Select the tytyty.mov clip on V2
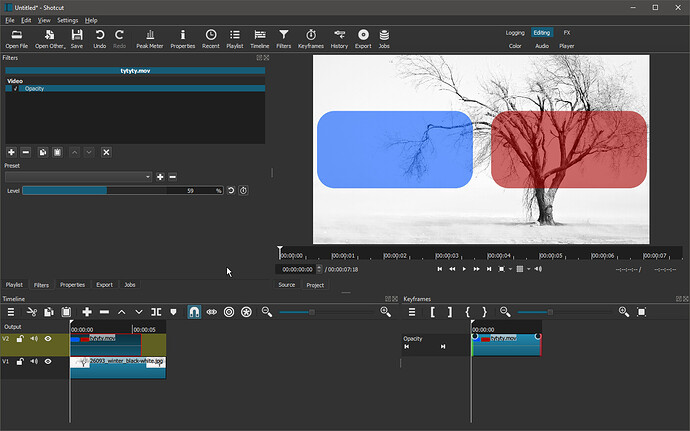The height and width of the screenshot is (431, 690). (x=106, y=345)
